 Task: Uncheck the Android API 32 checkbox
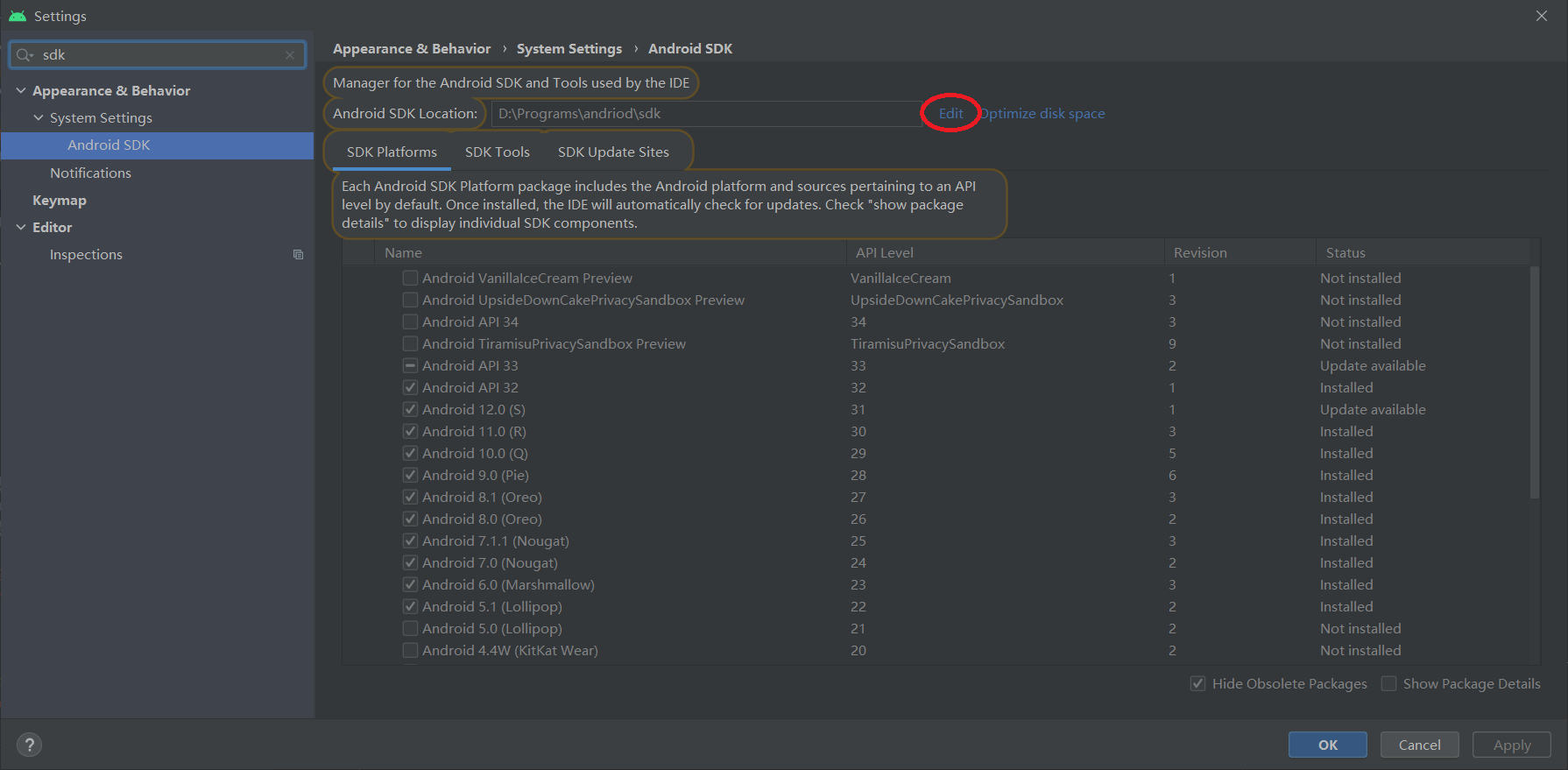410,387
